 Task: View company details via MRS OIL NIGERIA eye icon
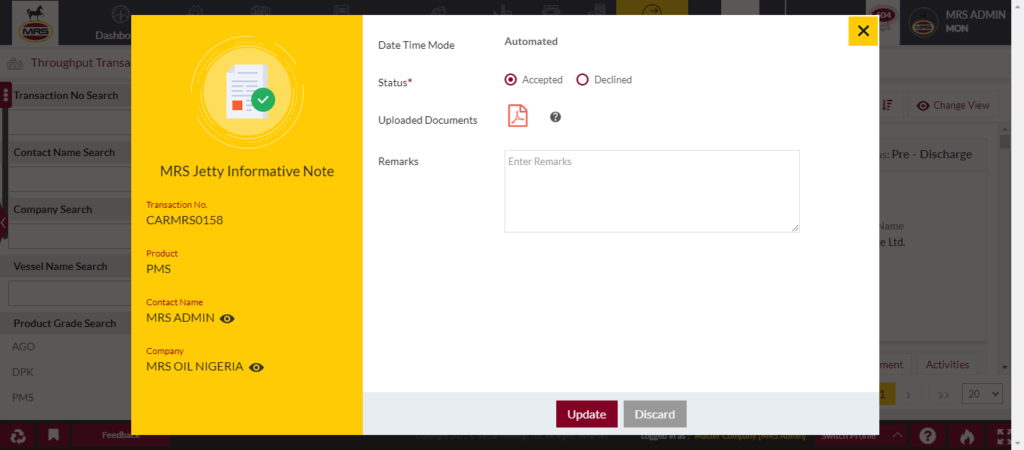(257, 368)
